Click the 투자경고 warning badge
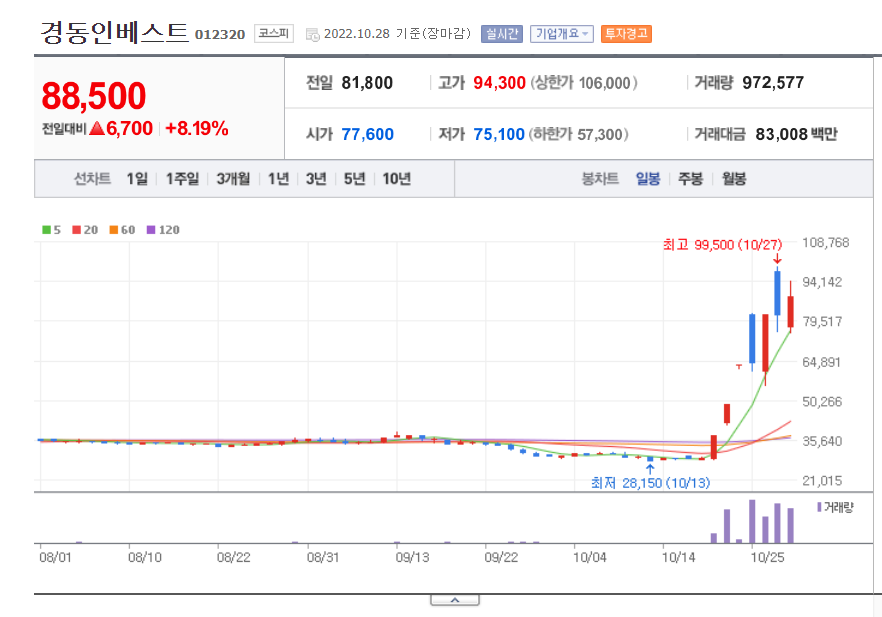 [626, 34]
